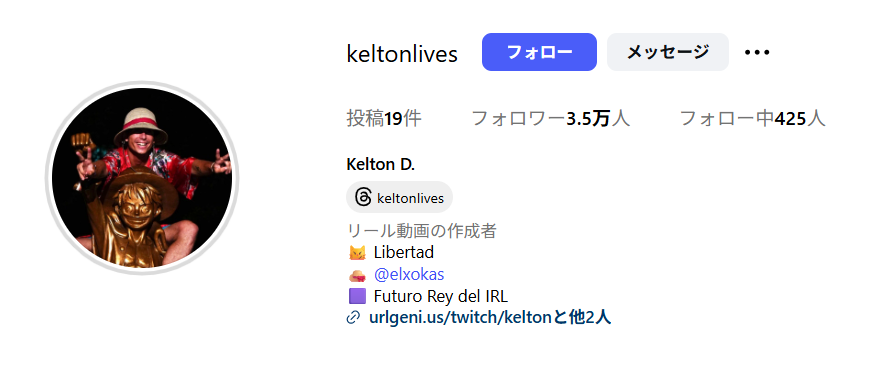Click the リール動画の作成者 category label
The width and height of the screenshot is (877, 377).
422,231
